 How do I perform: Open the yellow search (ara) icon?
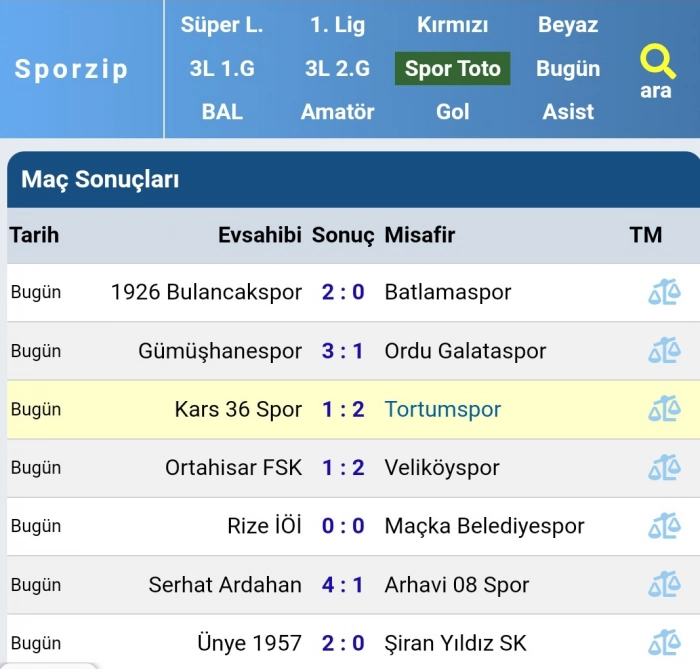pos(657,71)
